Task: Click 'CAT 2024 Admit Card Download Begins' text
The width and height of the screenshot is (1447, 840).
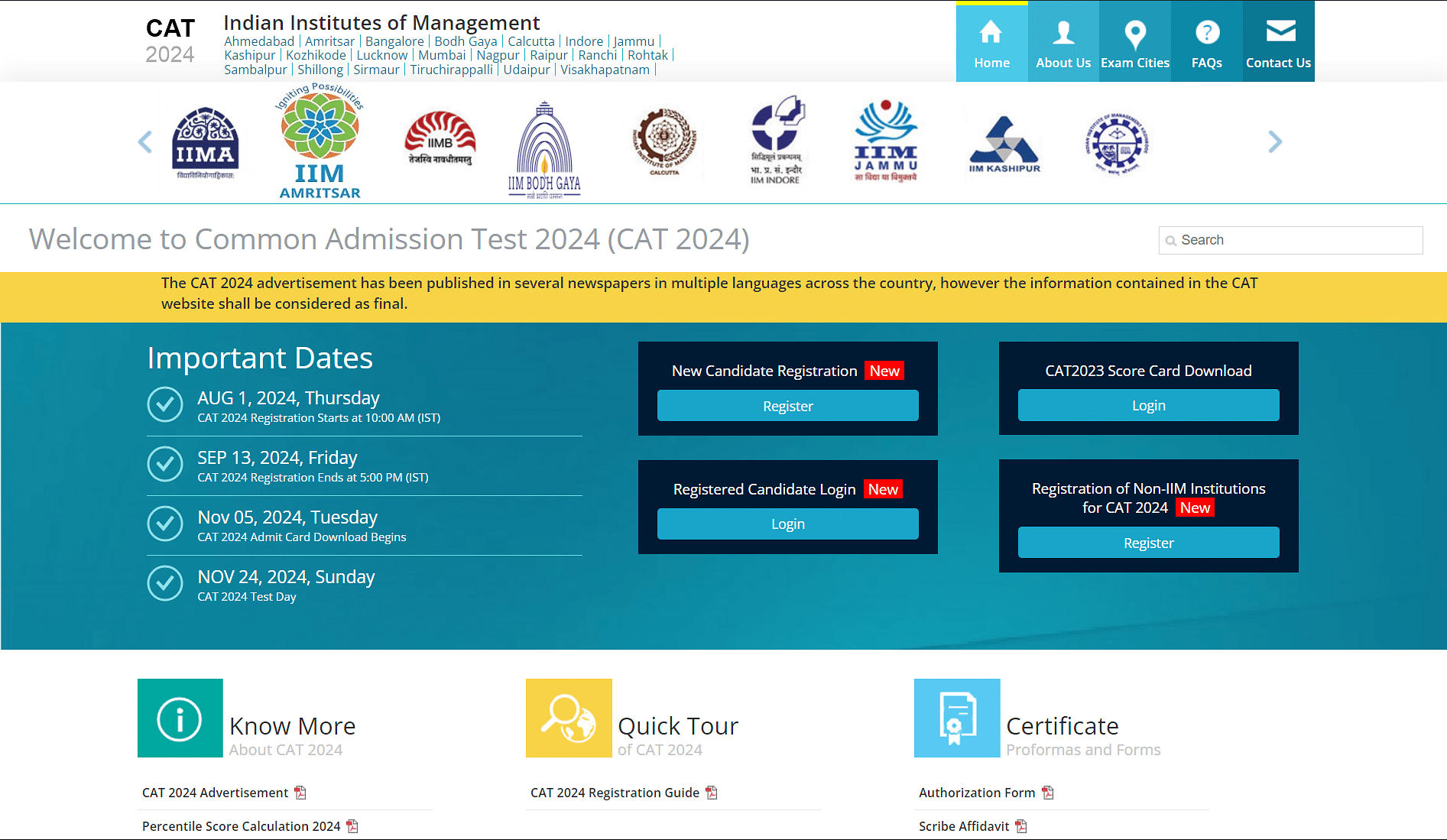Action: tap(302, 537)
